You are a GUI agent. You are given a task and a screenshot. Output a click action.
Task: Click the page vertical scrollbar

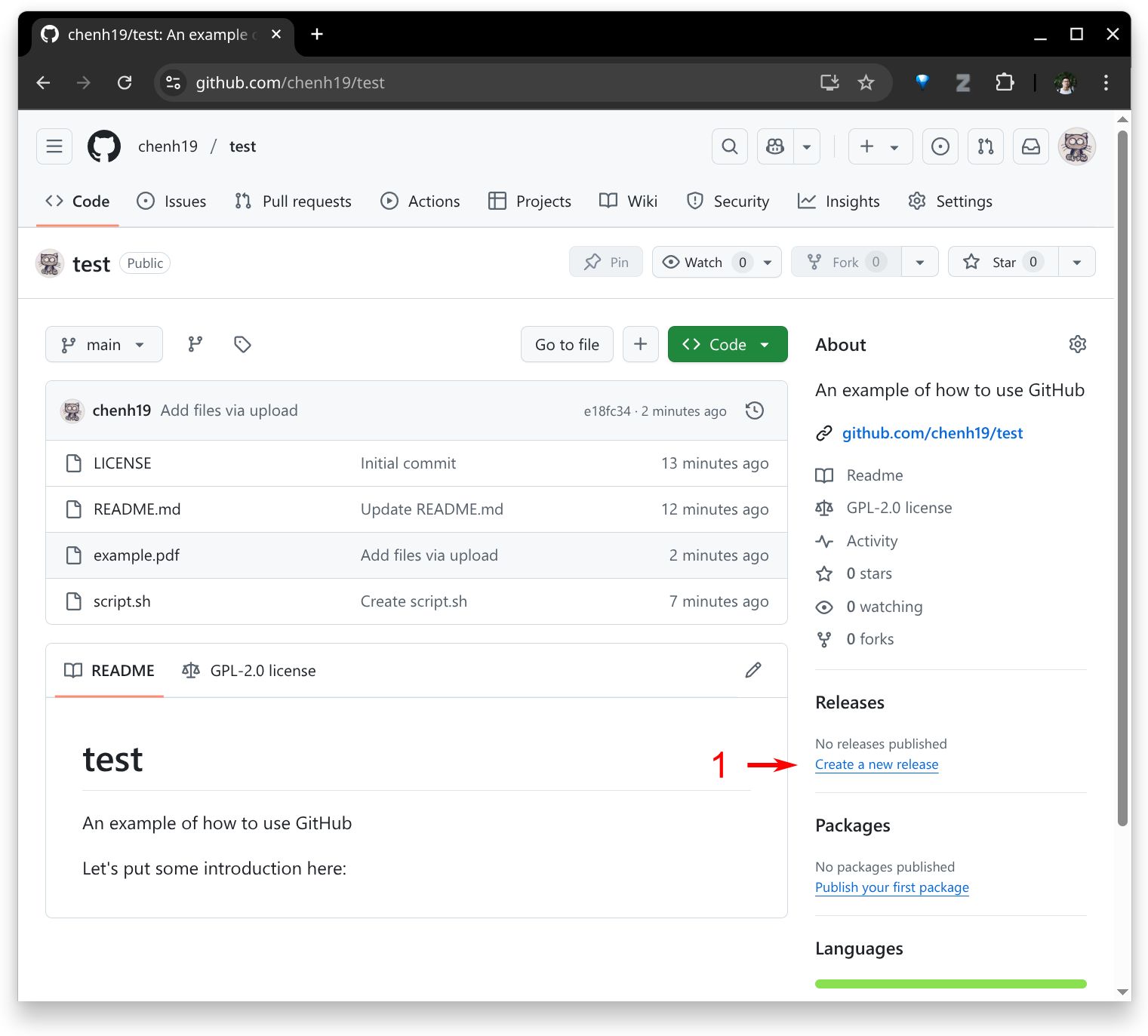(1123, 478)
